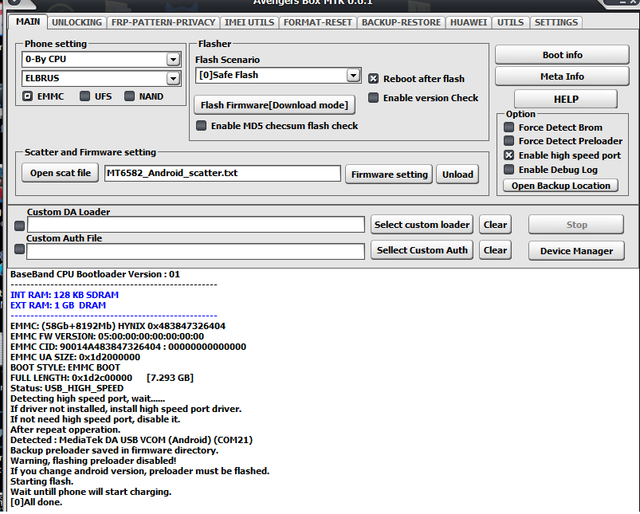Click Select custom loader button
The image size is (640, 514).
422,225
